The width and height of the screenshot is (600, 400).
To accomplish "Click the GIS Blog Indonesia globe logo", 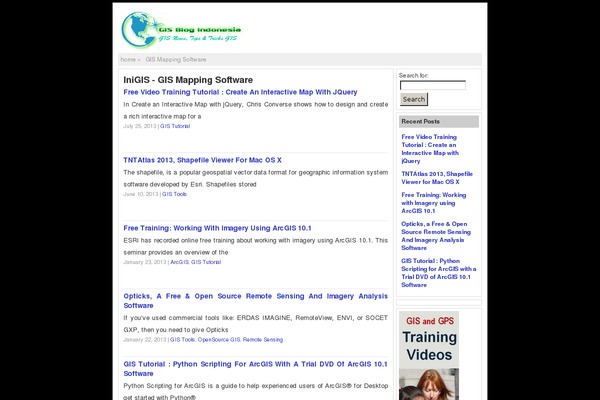I will (181, 30).
